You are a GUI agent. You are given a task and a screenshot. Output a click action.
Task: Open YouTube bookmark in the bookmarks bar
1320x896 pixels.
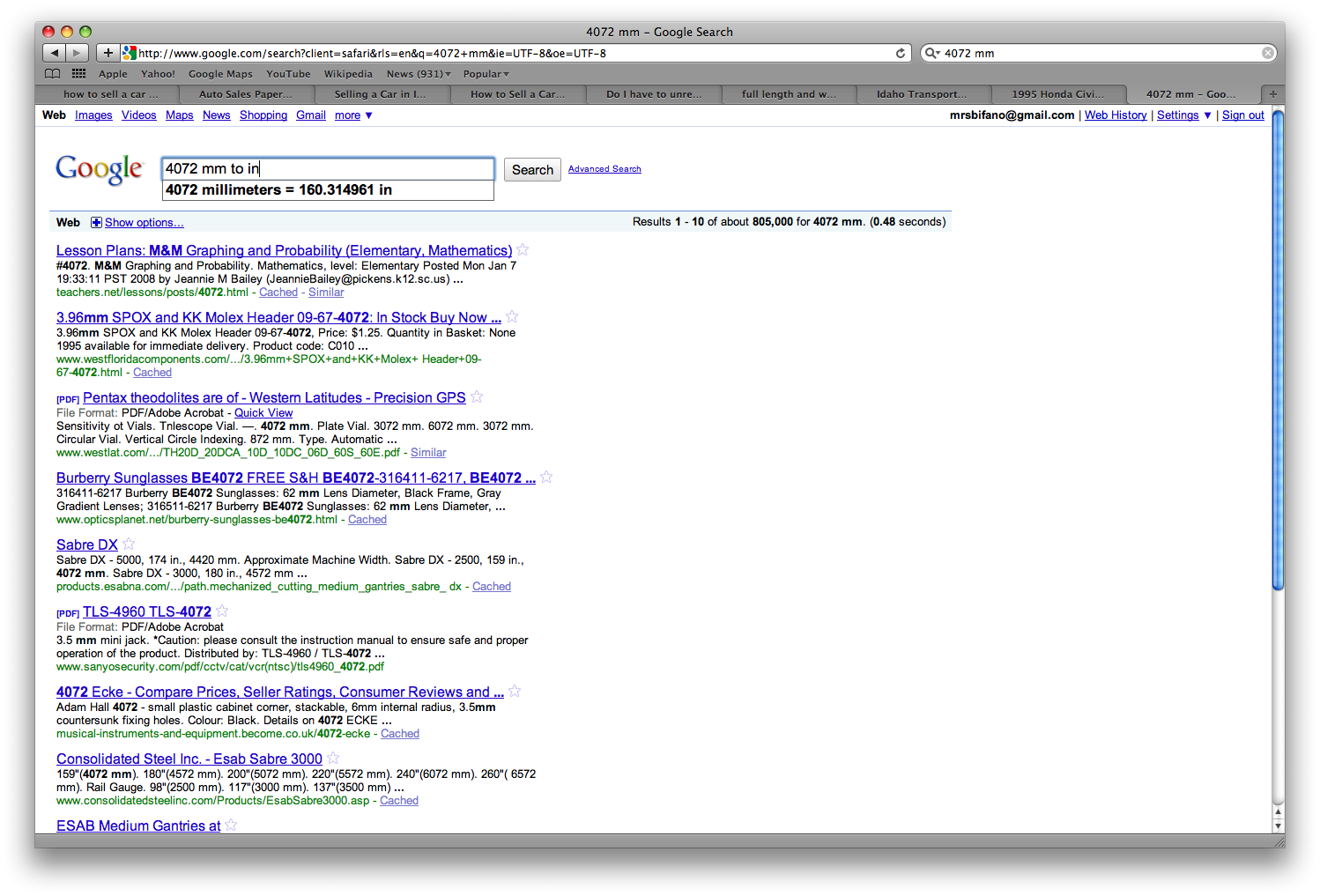(288, 74)
